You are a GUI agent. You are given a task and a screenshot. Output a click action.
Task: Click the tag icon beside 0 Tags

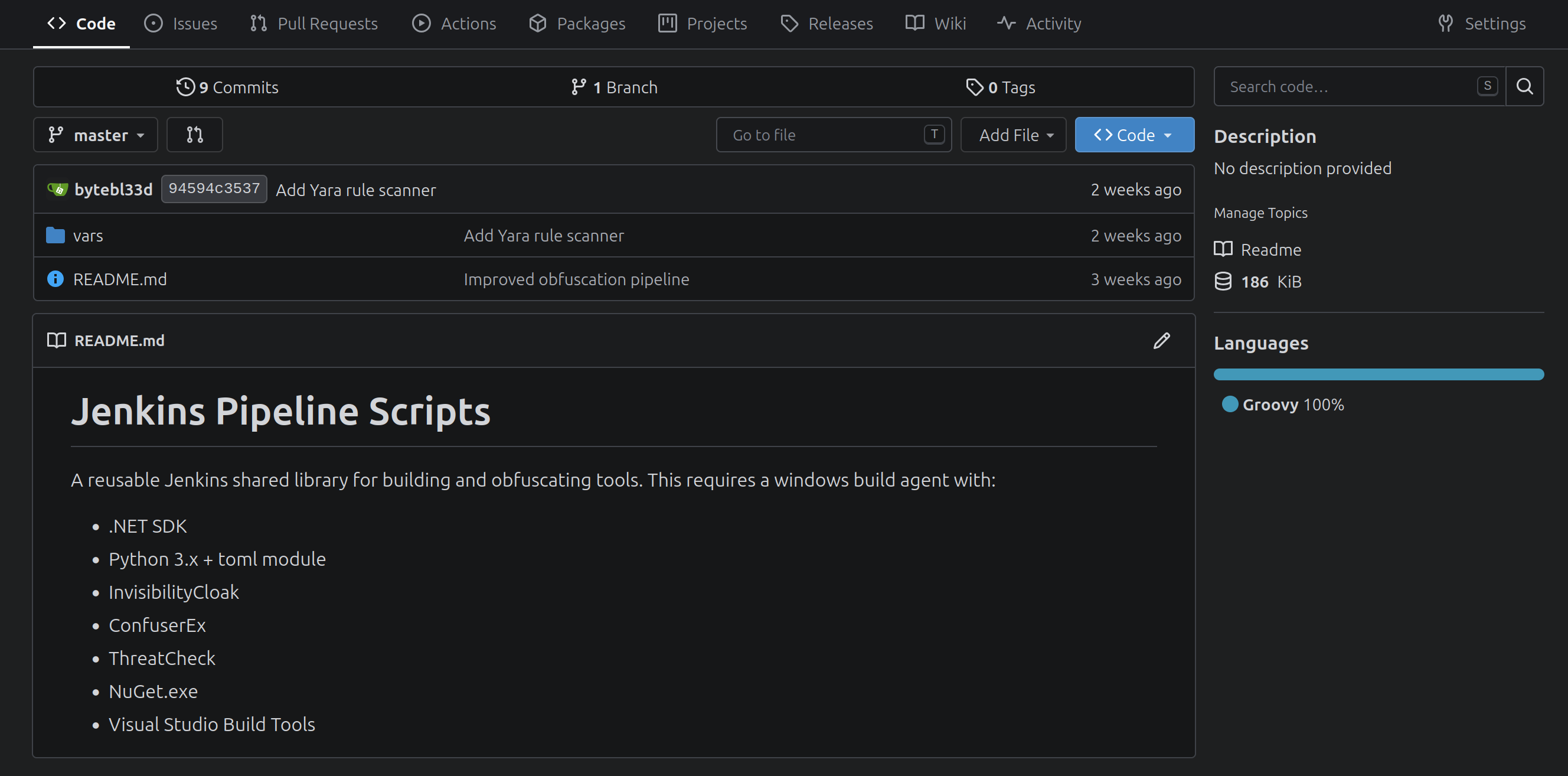click(975, 87)
